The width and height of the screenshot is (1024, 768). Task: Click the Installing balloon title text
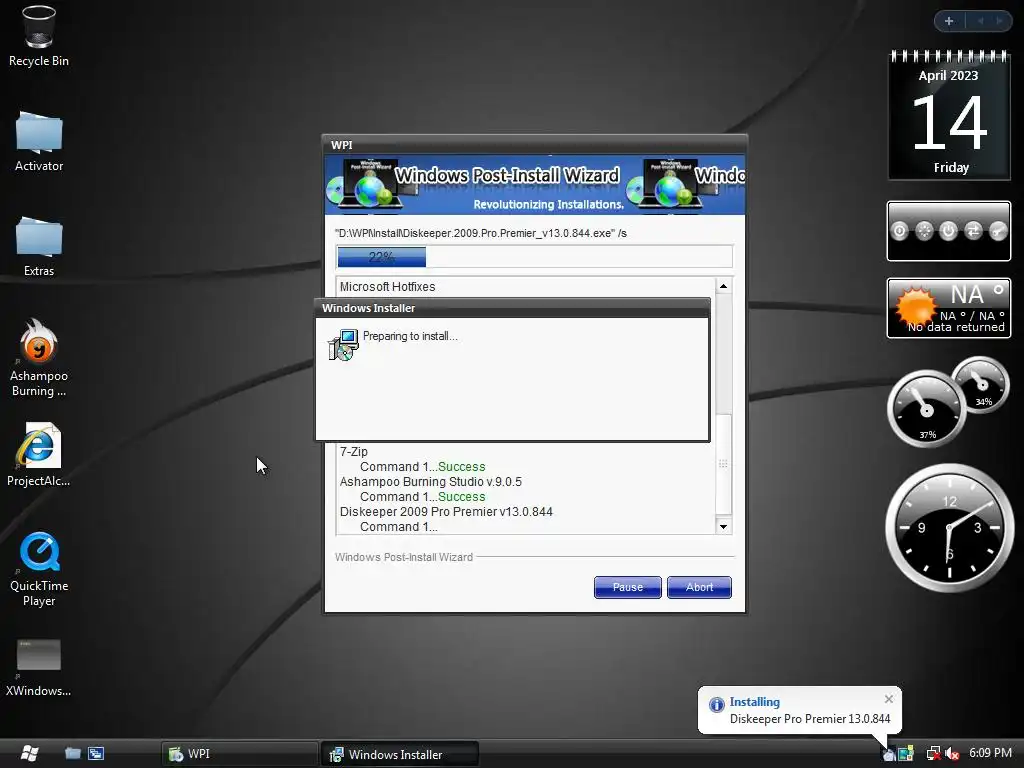tap(754, 702)
